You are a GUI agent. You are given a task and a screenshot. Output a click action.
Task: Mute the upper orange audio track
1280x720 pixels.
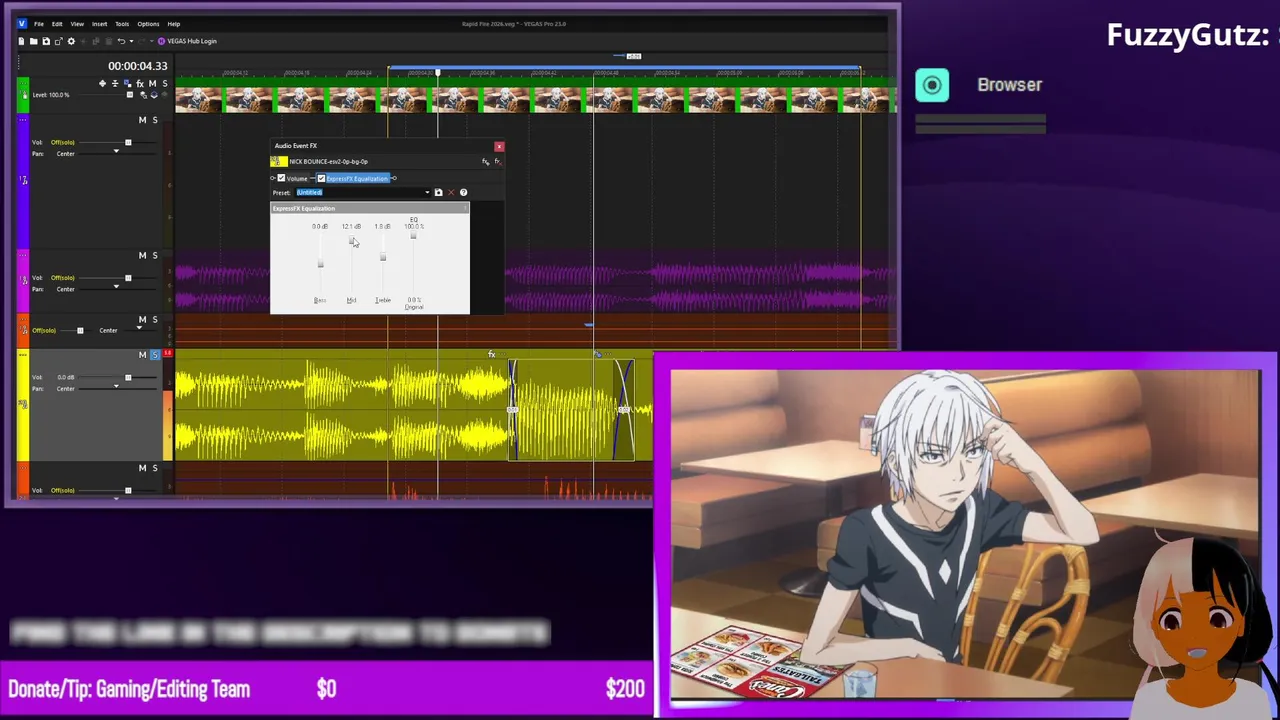tap(142, 320)
